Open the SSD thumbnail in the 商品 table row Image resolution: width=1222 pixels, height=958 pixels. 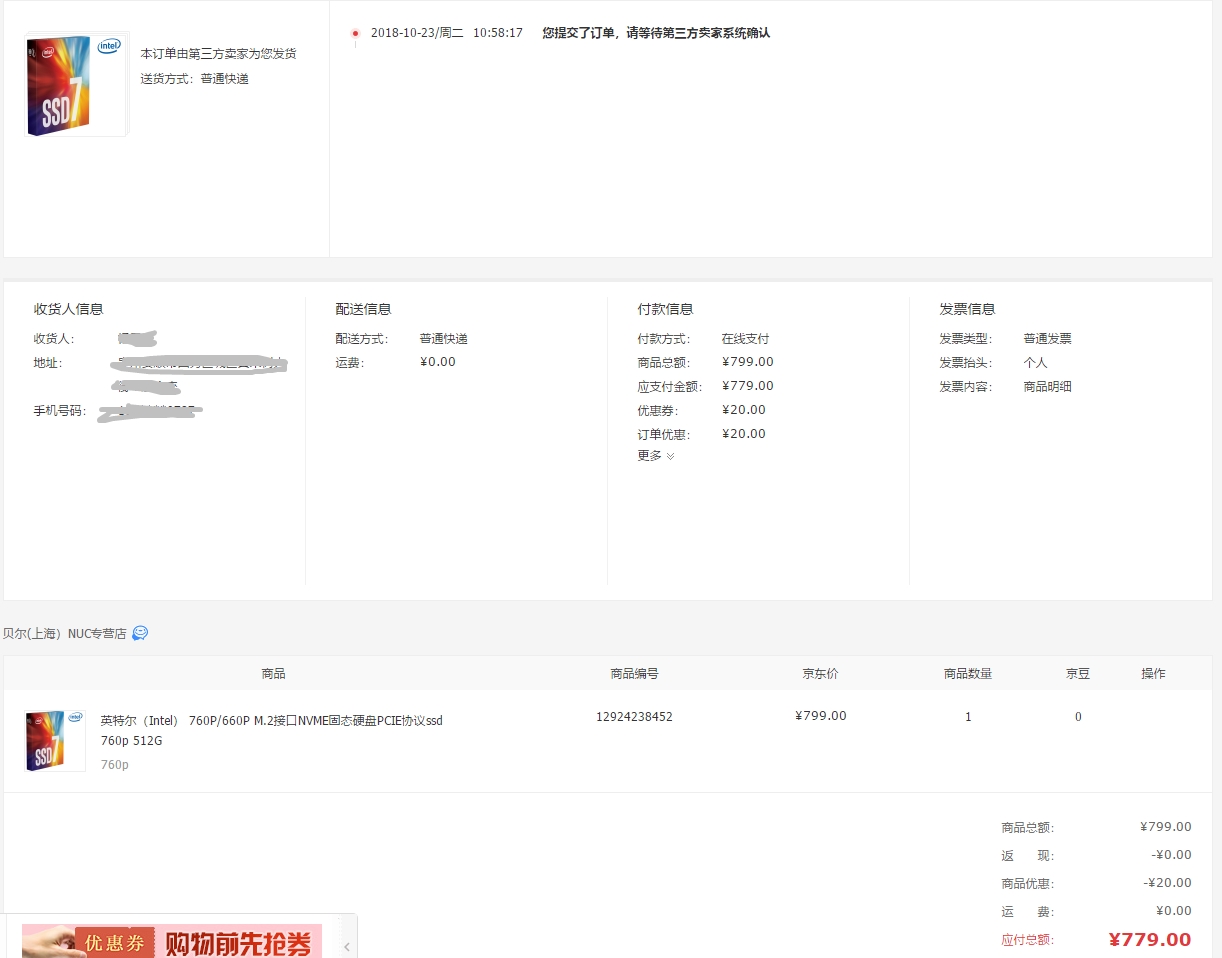click(x=55, y=741)
